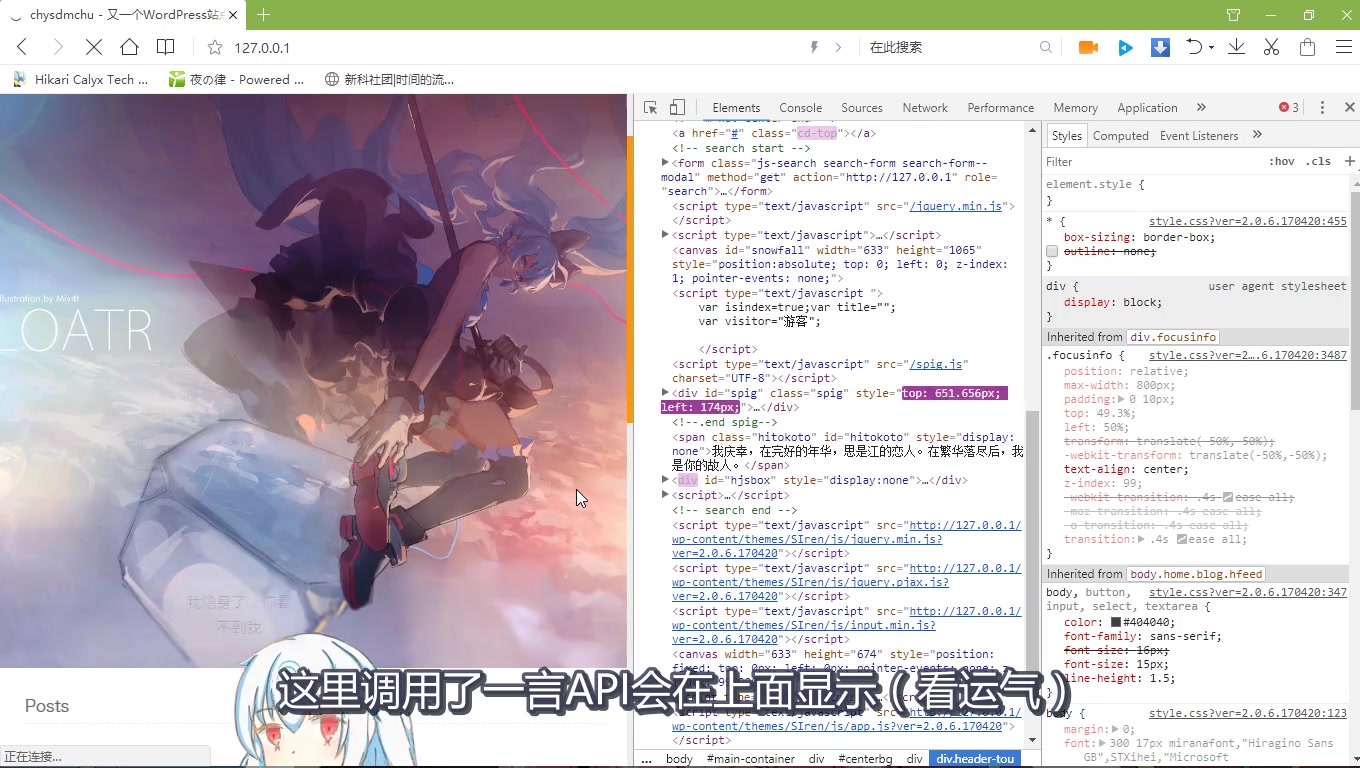
Task: Click the skin shirt icon in title bar
Action: (x=1234, y=15)
